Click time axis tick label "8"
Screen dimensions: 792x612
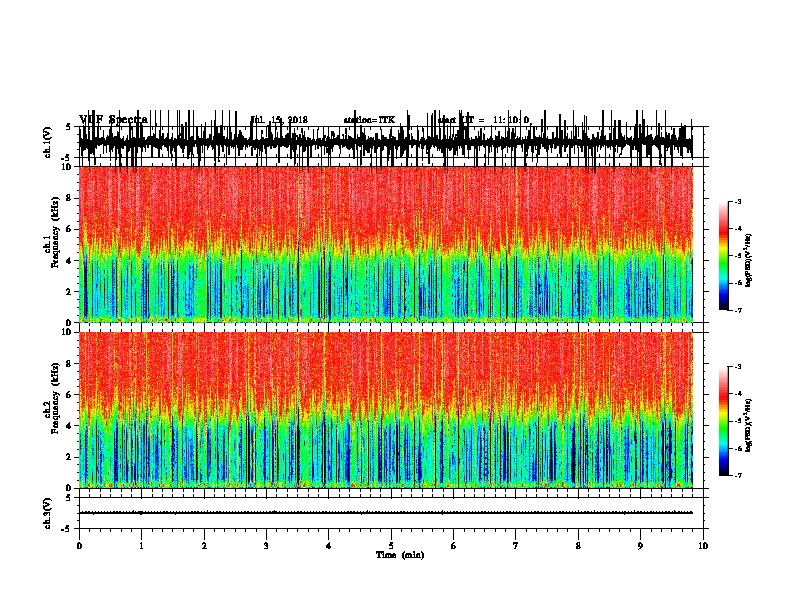coord(578,546)
